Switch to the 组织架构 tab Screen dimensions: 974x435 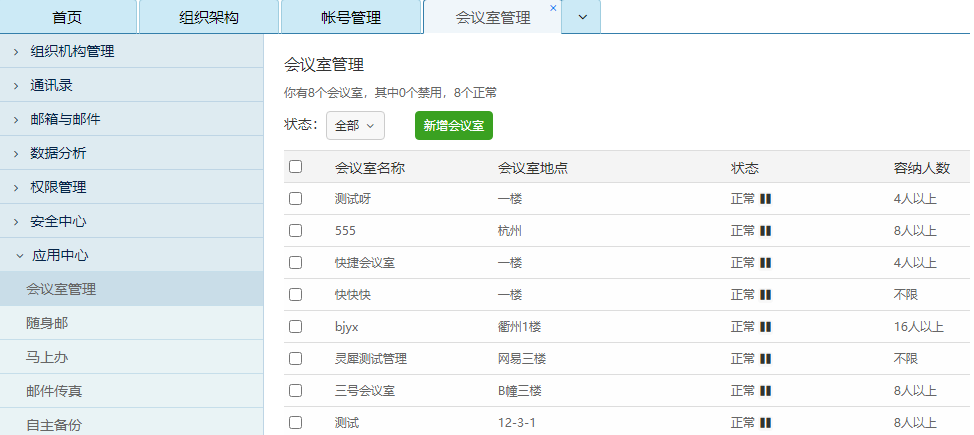pos(208,18)
